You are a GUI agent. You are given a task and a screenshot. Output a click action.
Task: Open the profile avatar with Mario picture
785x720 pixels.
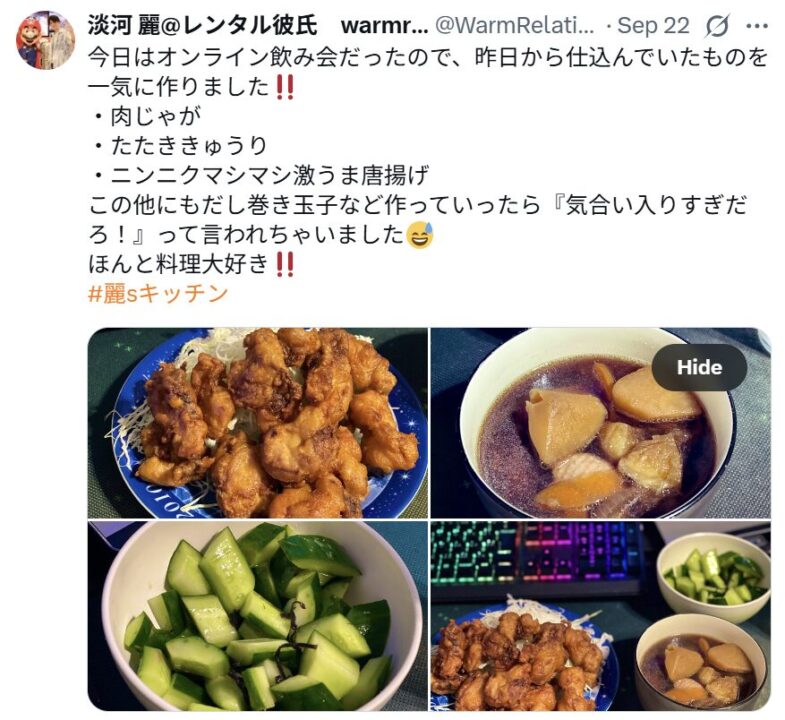[x=46, y=40]
